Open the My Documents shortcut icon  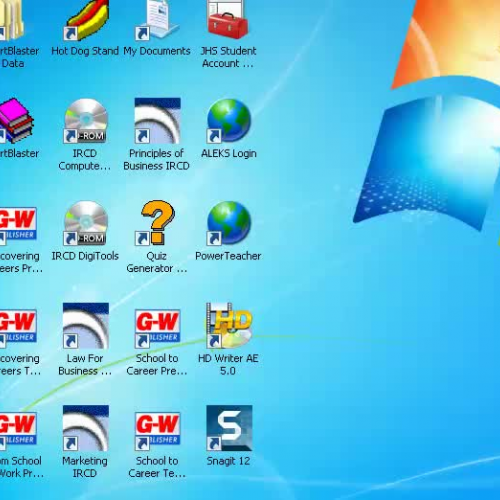(158, 20)
